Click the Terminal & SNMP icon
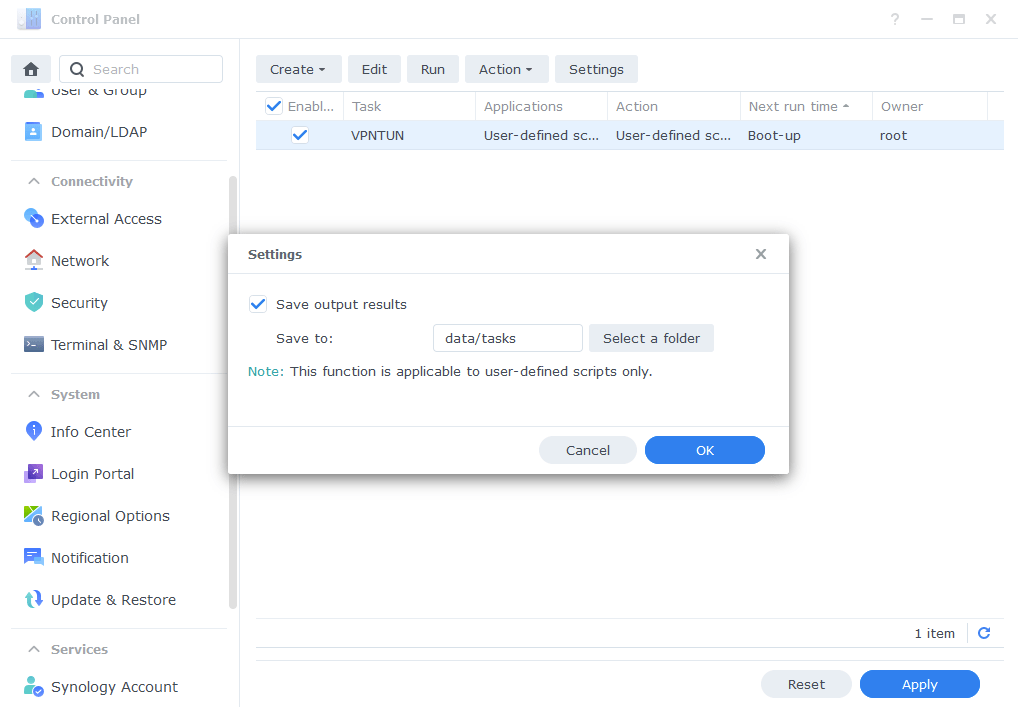 click(x=33, y=344)
